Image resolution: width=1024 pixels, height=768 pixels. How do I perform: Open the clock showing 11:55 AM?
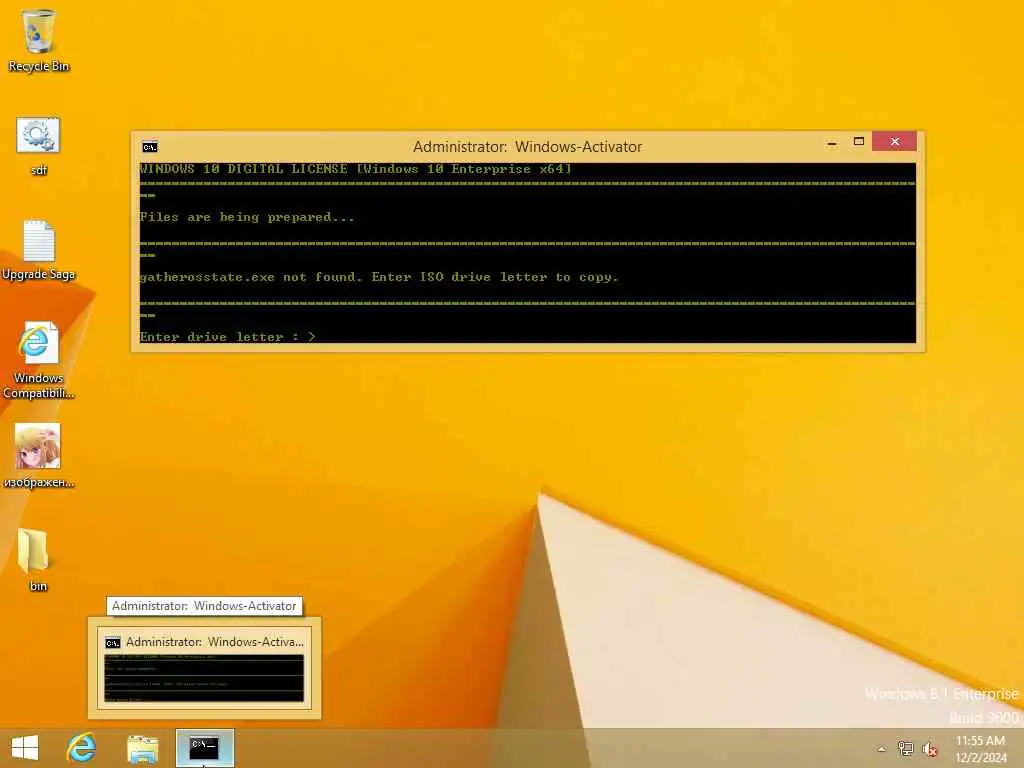pos(980,748)
